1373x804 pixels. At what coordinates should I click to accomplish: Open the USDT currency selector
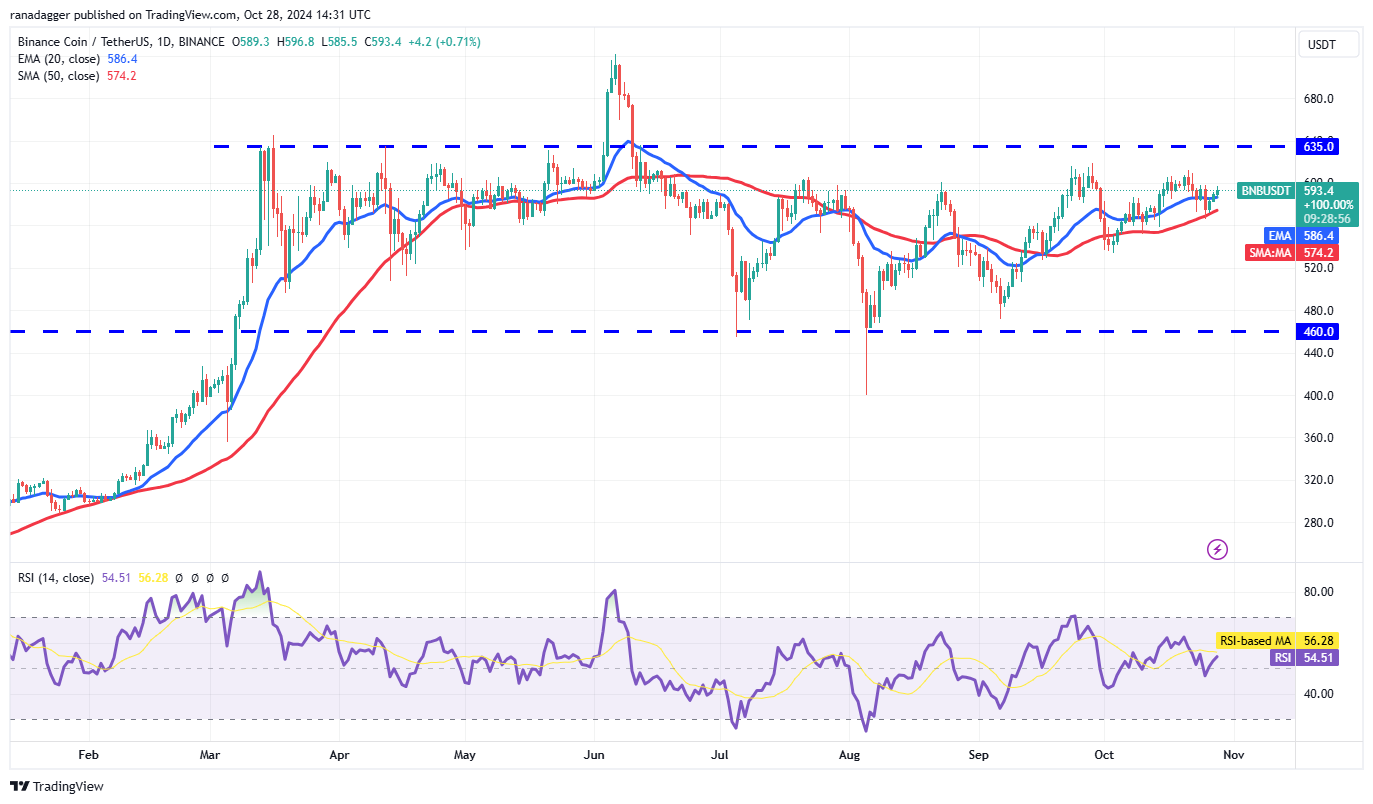coord(1329,44)
